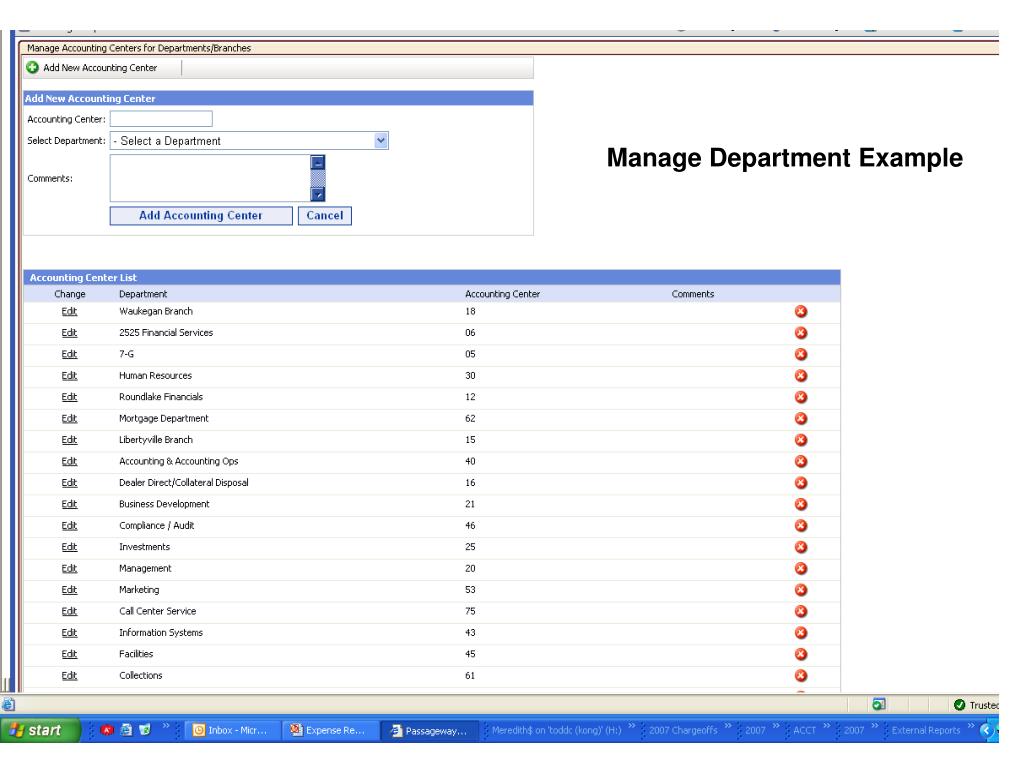
Task: Click the Change column header
Action: [70, 295]
